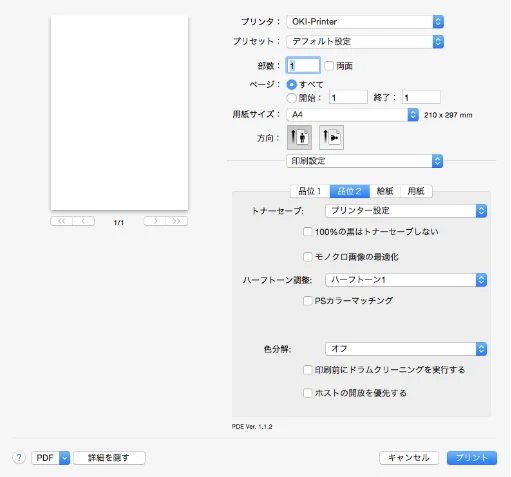Check モノクロ画像の最適化 option
This screenshot has width=511, height=477.
click(x=307, y=257)
